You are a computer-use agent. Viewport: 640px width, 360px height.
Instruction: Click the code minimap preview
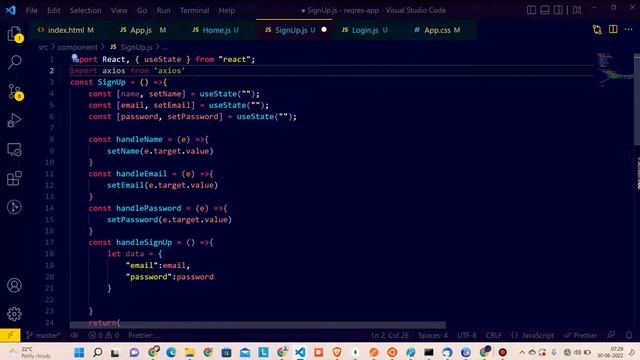614,69
